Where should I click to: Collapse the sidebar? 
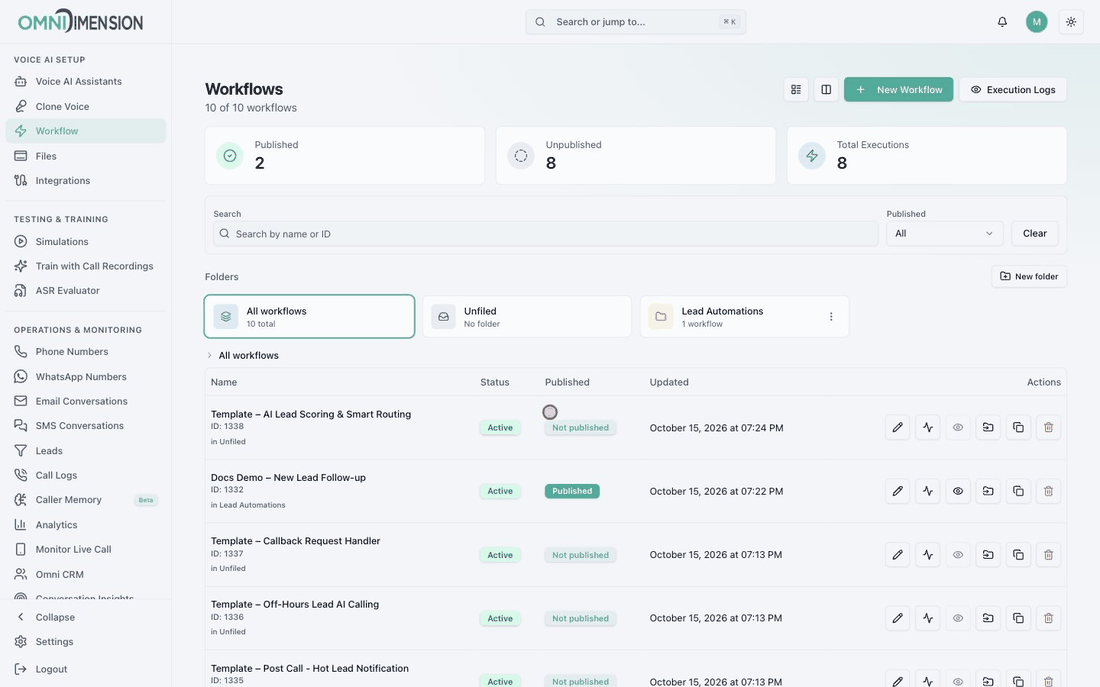coord(86,617)
